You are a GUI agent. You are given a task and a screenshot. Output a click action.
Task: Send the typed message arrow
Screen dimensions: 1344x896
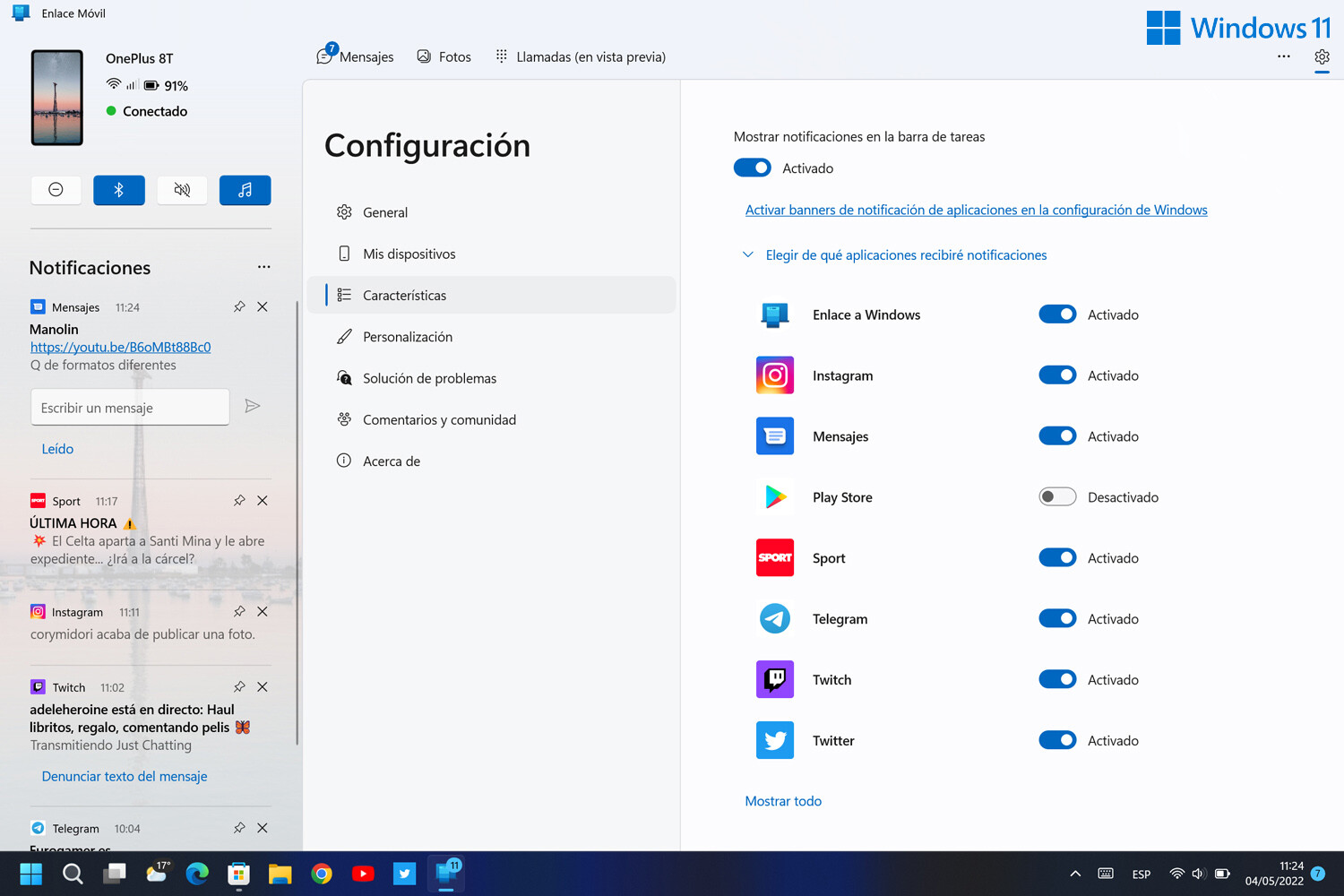(253, 407)
